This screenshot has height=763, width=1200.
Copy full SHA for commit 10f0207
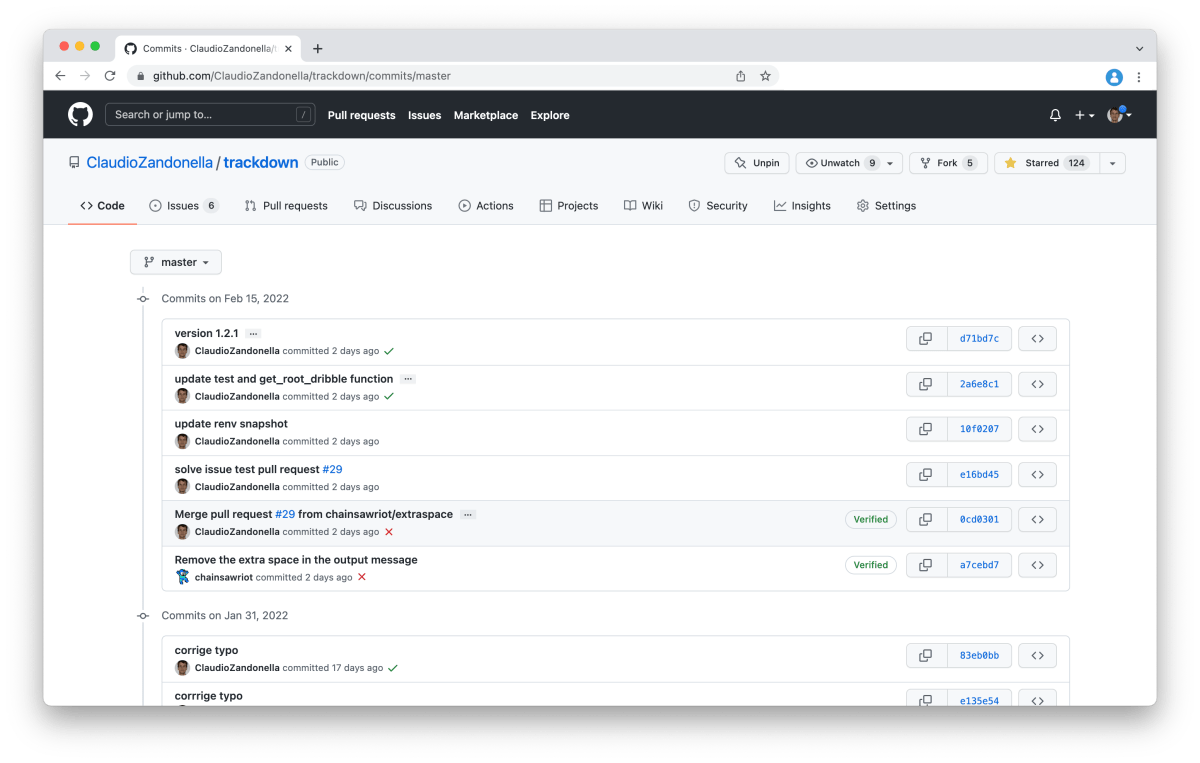point(926,429)
